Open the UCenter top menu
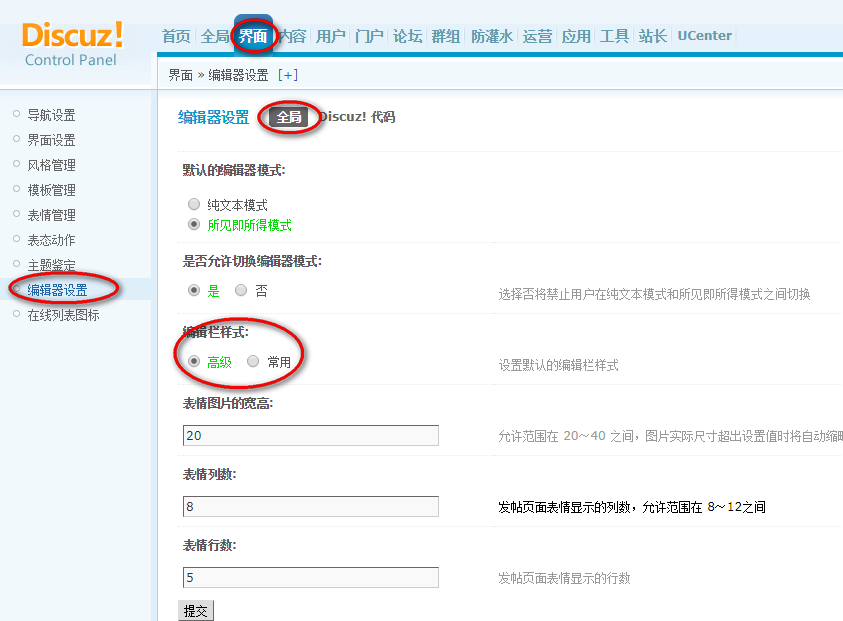Screen dimensions: 843x621 [x=705, y=36]
